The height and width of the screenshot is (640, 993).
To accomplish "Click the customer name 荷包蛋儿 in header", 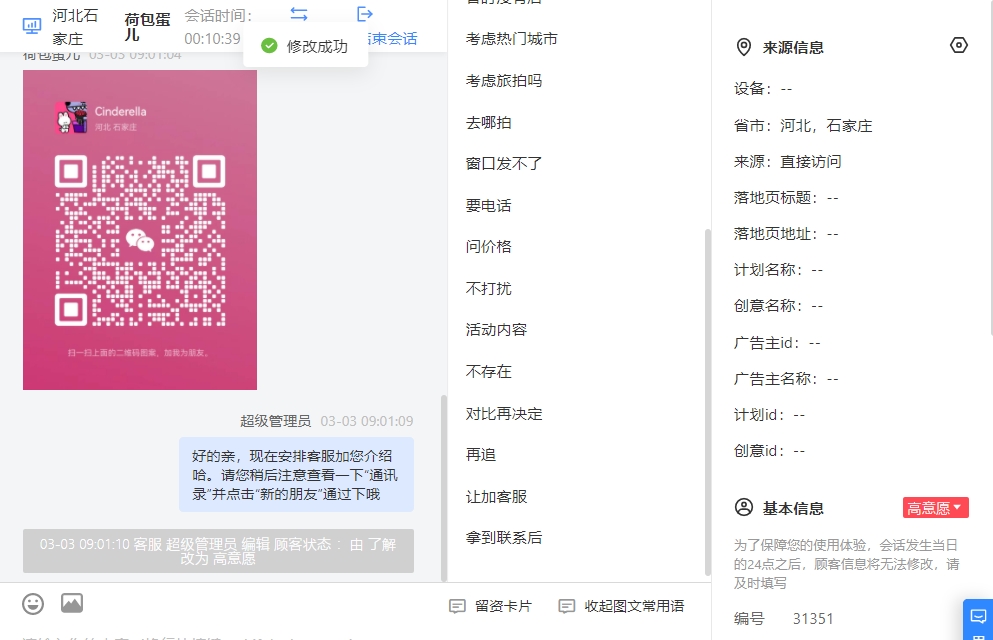I will coord(148,27).
